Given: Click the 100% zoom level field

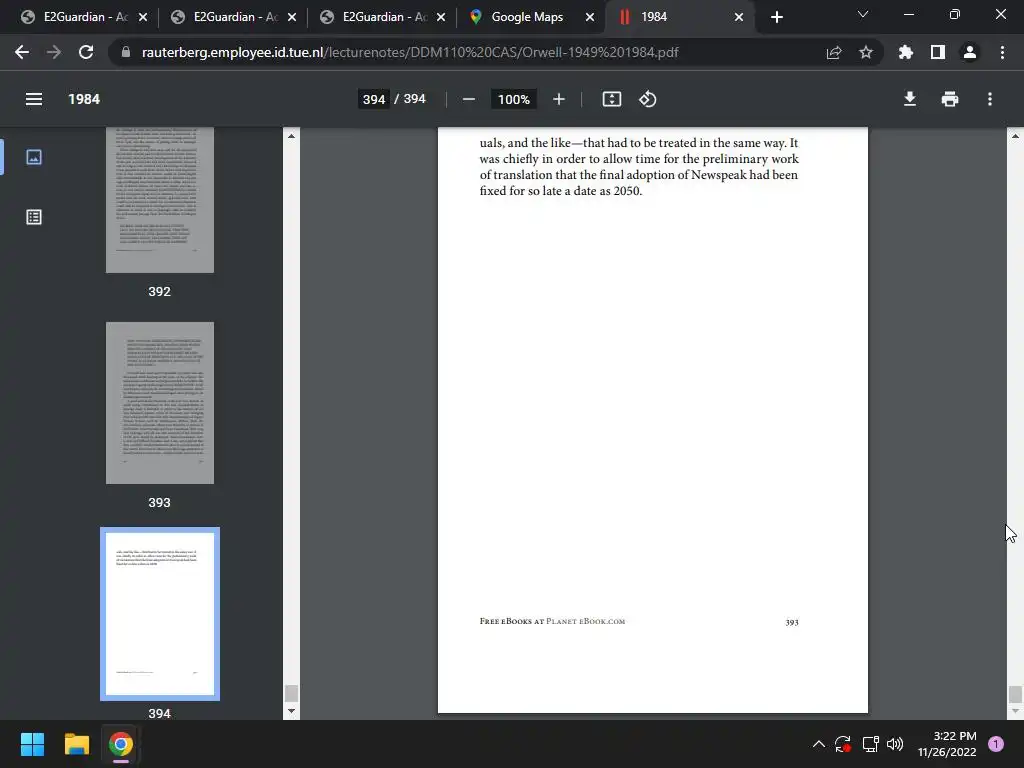Looking at the screenshot, I should 513,99.
